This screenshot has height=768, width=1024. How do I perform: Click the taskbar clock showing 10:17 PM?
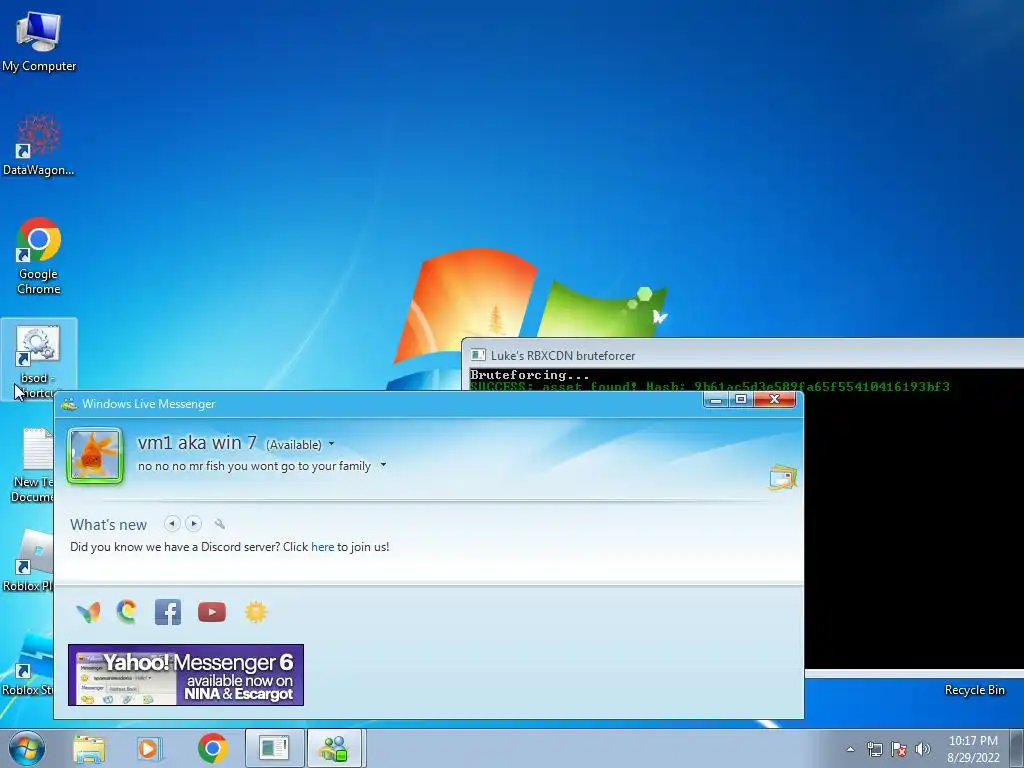tap(973, 749)
